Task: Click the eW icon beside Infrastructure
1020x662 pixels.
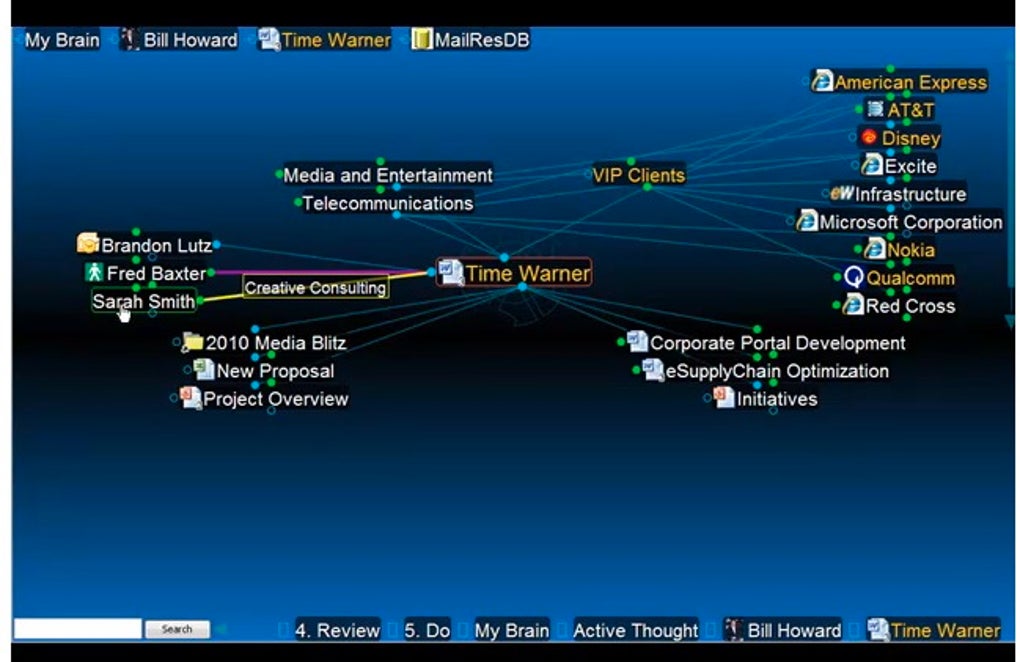Action: point(842,193)
